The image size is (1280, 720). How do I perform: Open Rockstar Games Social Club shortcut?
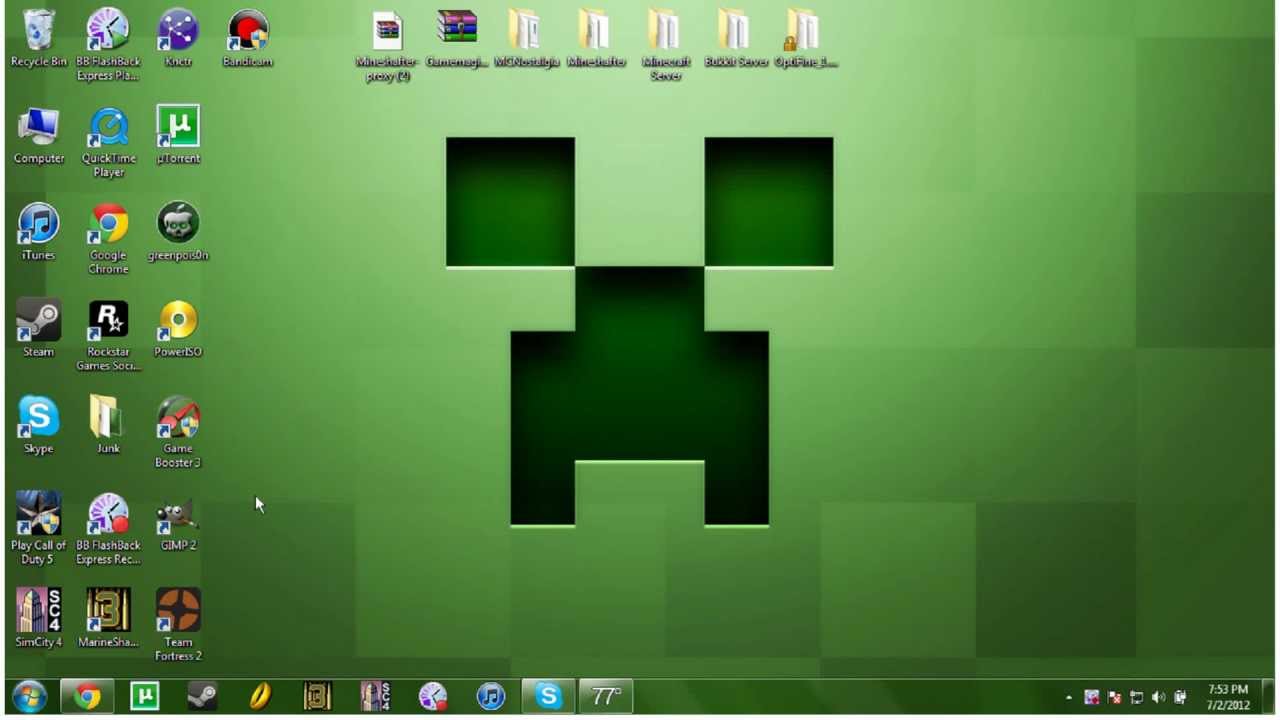108,336
